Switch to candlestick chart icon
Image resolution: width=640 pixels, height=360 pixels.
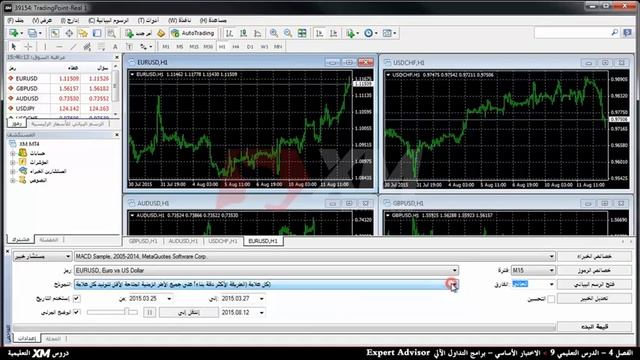[244, 33]
